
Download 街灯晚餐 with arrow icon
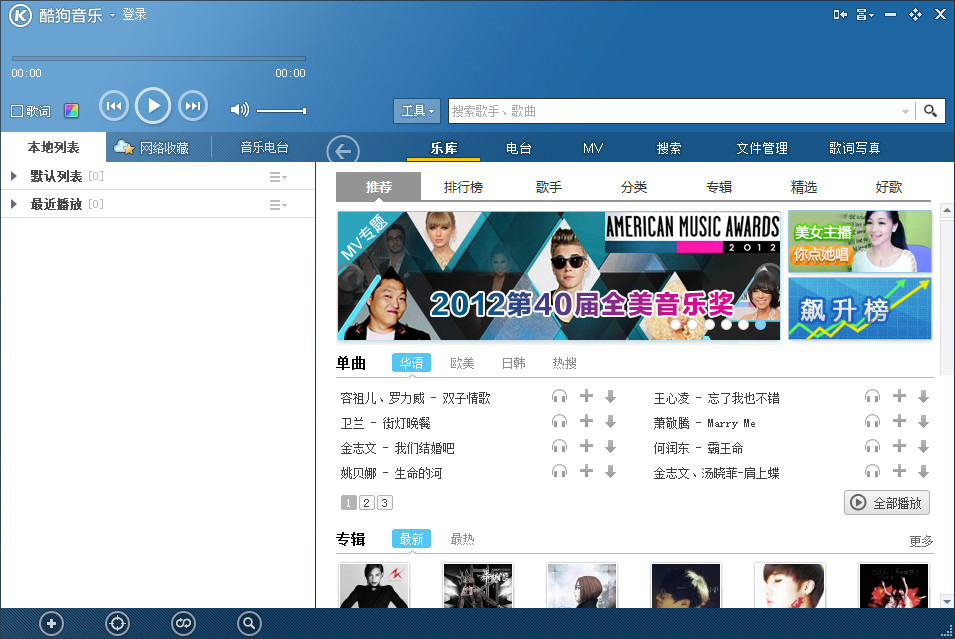pos(610,422)
